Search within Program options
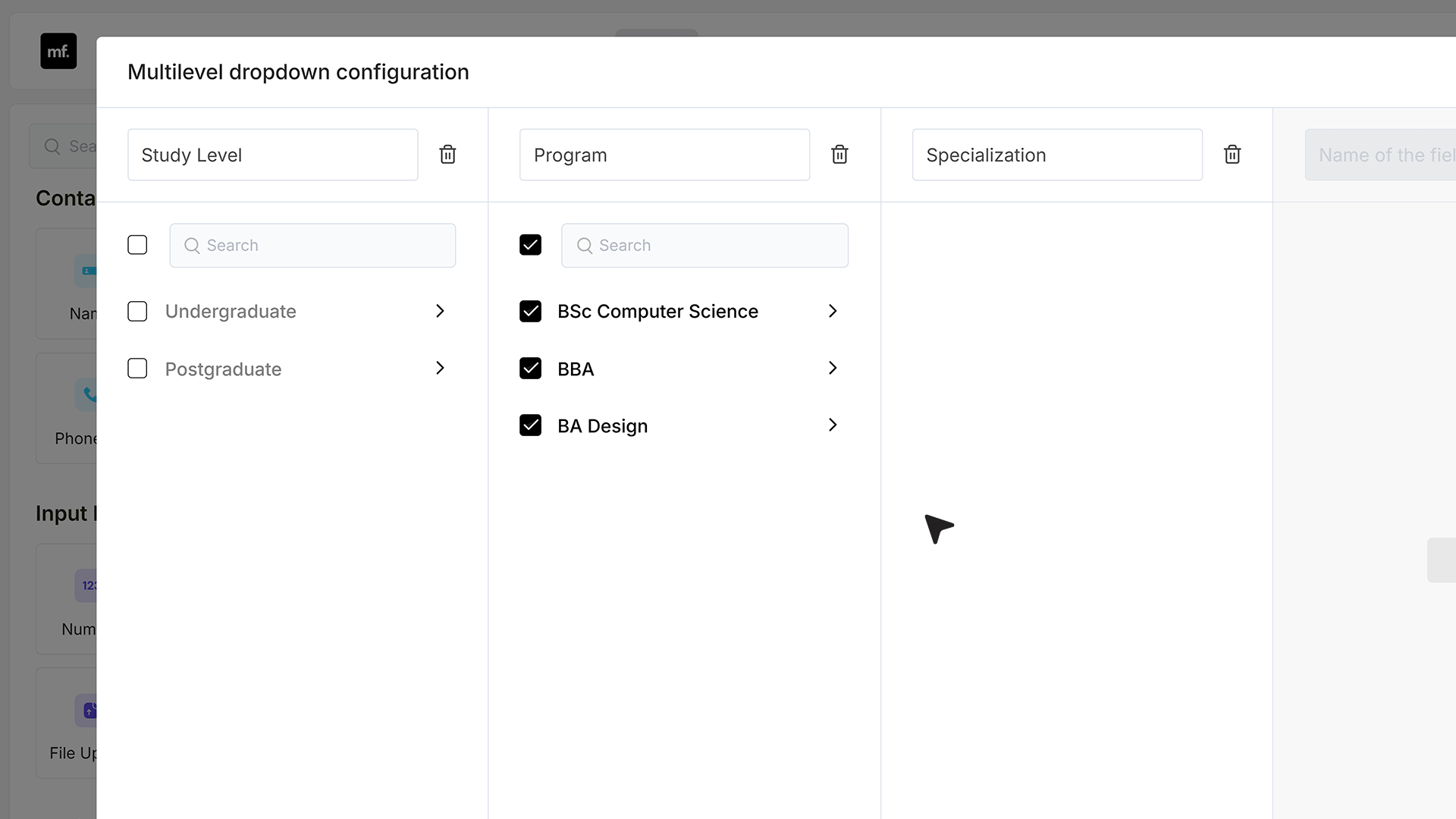Viewport: 1456px width, 819px height. click(x=704, y=245)
